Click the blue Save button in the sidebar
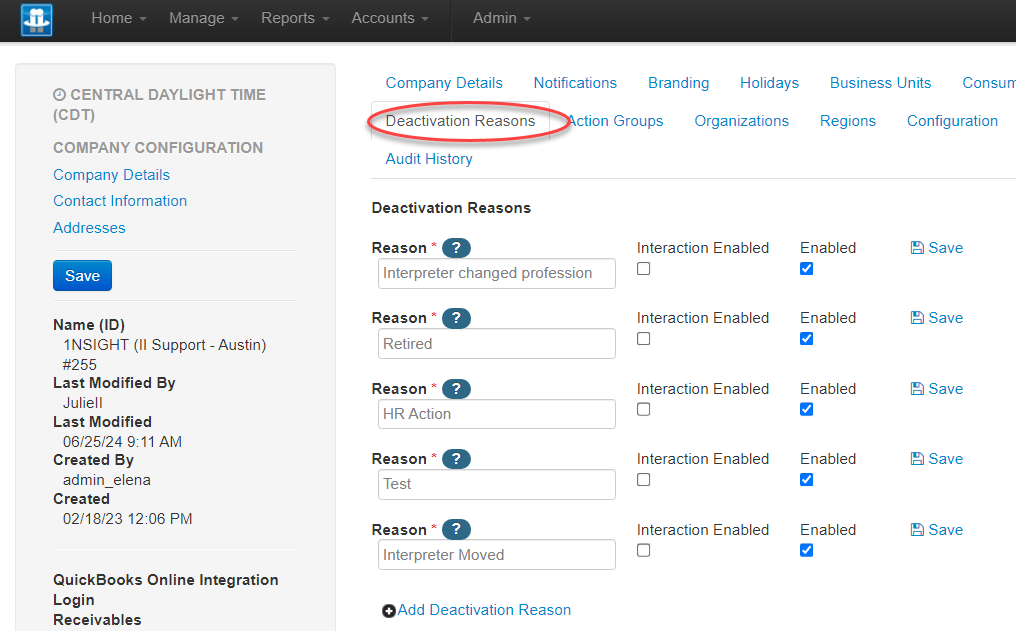The height and width of the screenshot is (631, 1016). (82, 275)
